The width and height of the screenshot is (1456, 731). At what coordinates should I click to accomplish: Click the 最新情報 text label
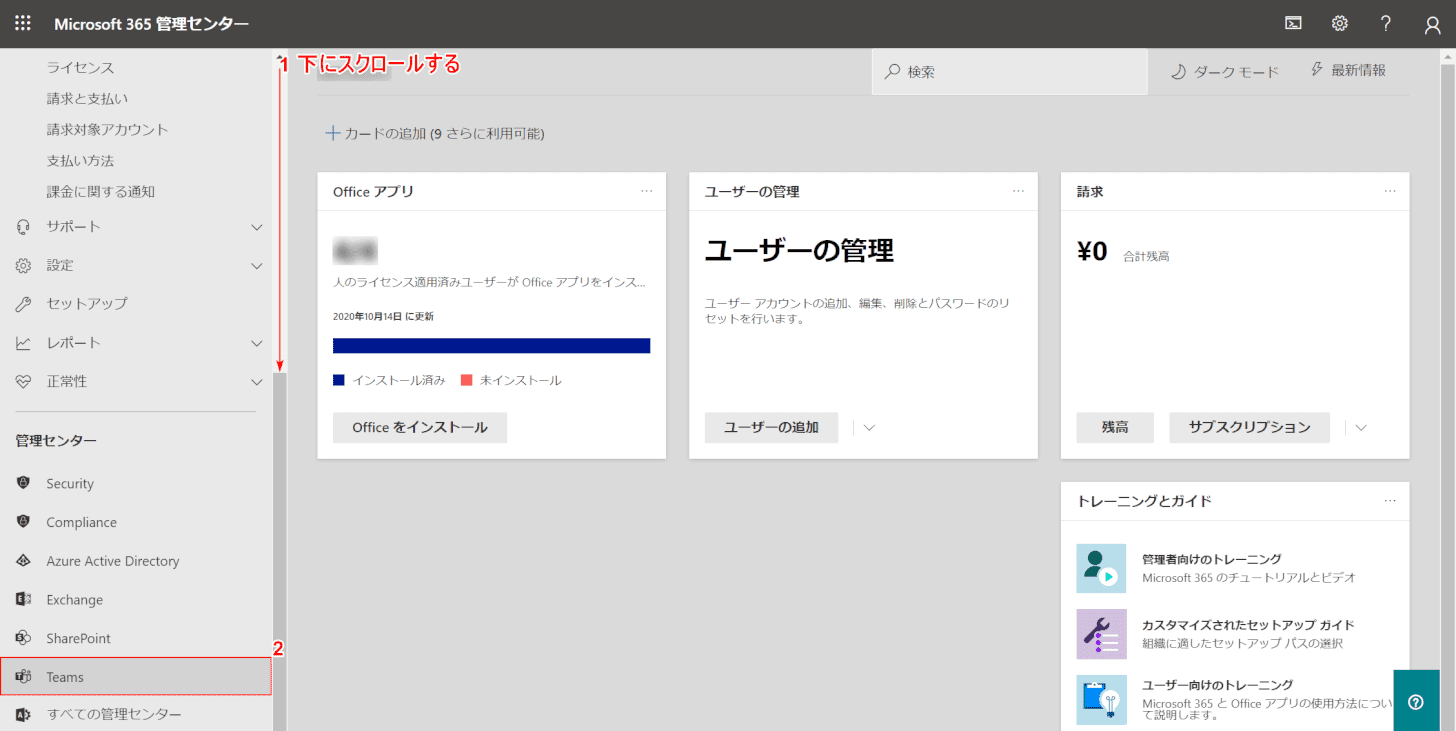pyautogui.click(x=1359, y=70)
